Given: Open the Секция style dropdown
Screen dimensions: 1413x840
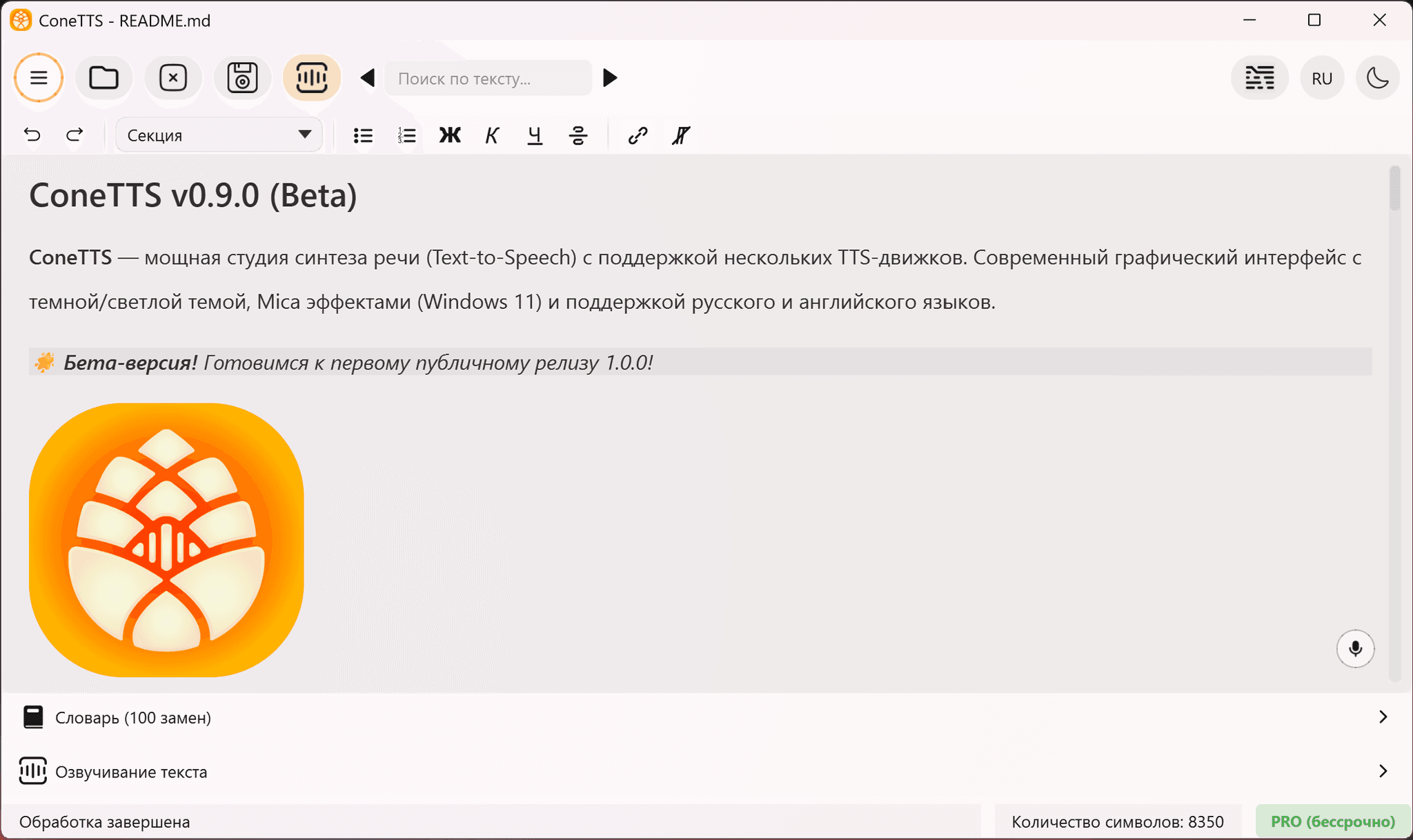Looking at the screenshot, I should click(x=218, y=134).
